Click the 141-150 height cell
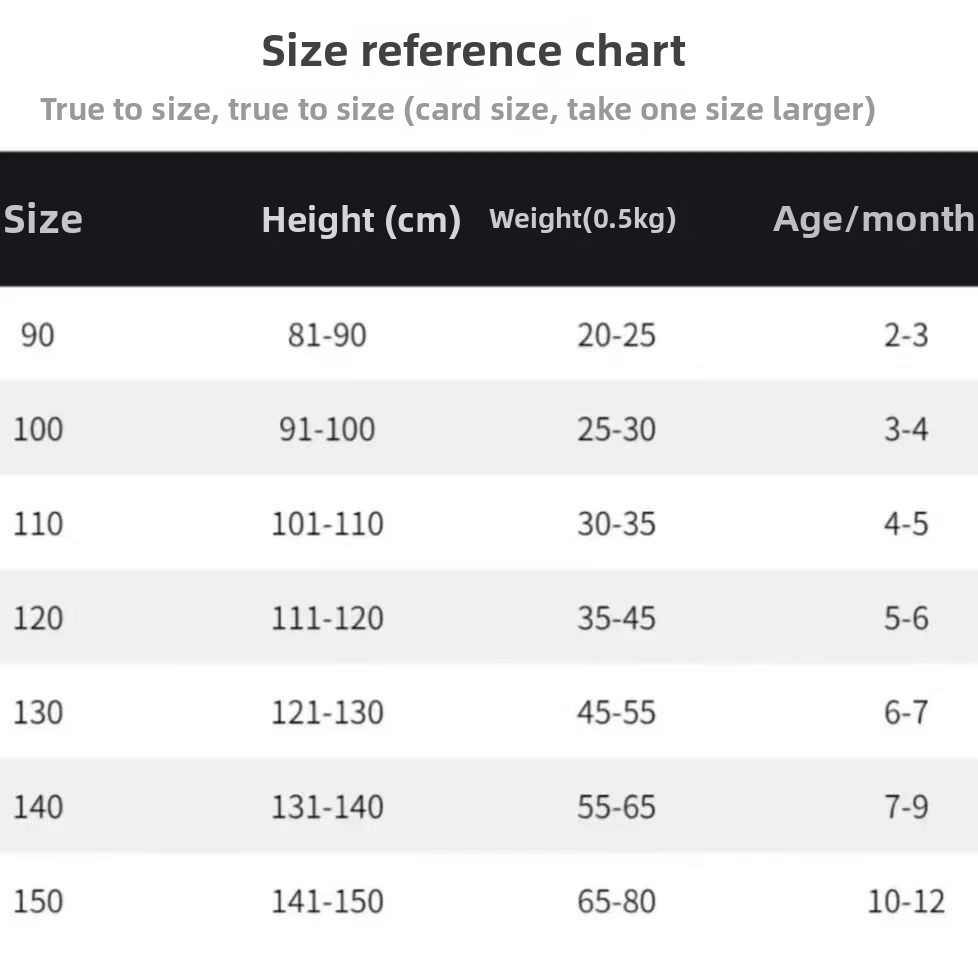 [x=327, y=902]
